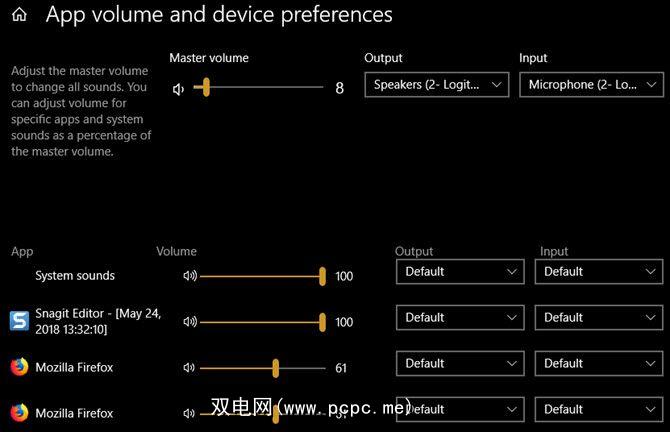The image size is (670, 432).
Task: Expand System sounds Input Default dropdown
Action: point(598,271)
